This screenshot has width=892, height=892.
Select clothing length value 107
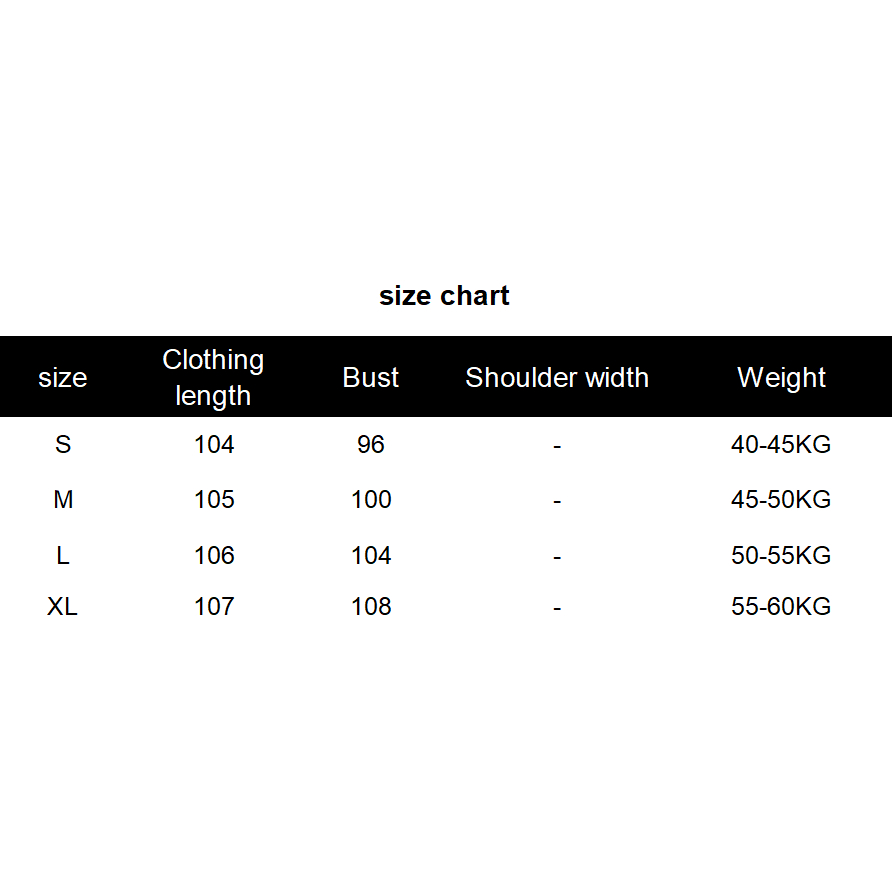pos(214,606)
